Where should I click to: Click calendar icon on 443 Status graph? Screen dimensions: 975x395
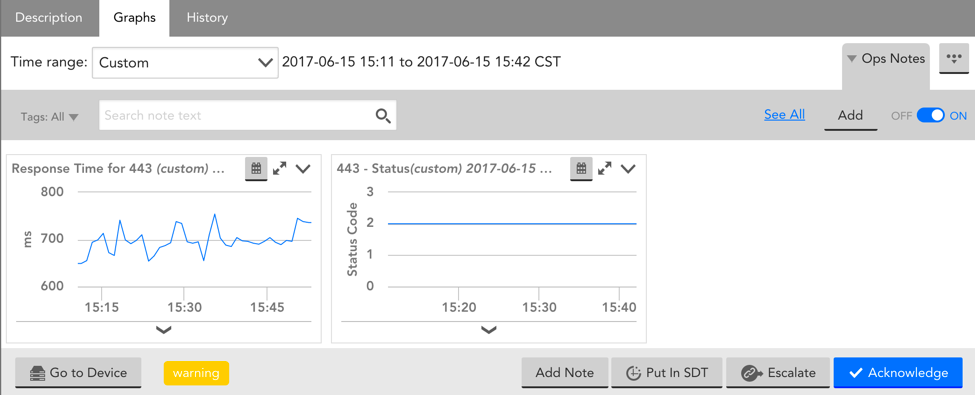pos(581,168)
